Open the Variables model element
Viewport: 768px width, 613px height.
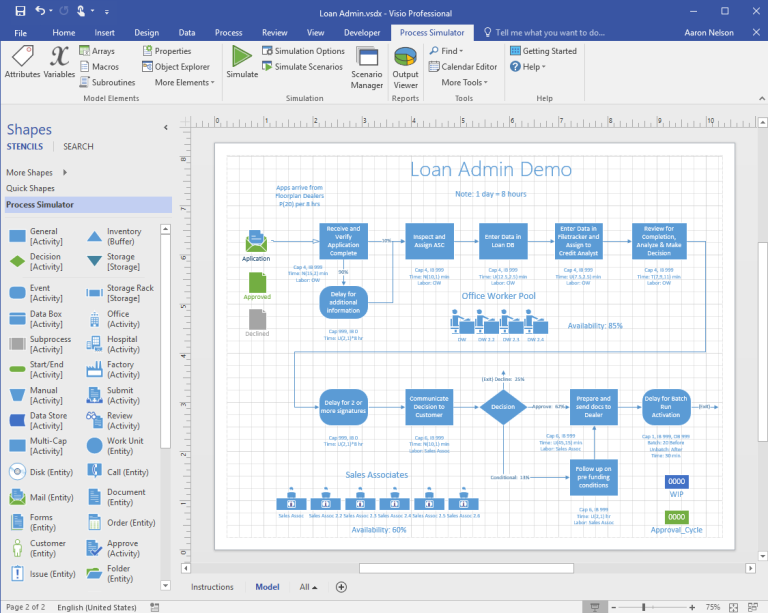coord(59,61)
